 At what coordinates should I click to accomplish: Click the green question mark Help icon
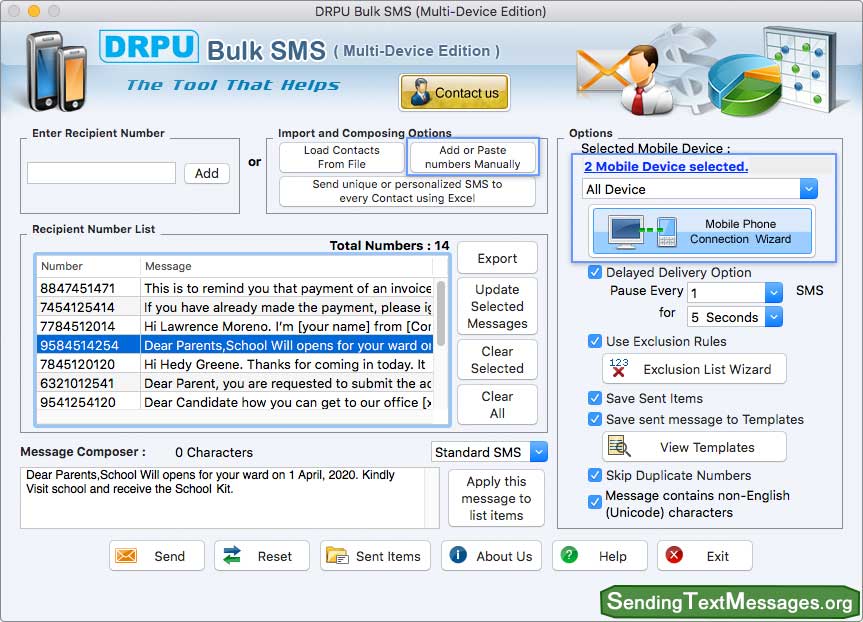pos(569,554)
